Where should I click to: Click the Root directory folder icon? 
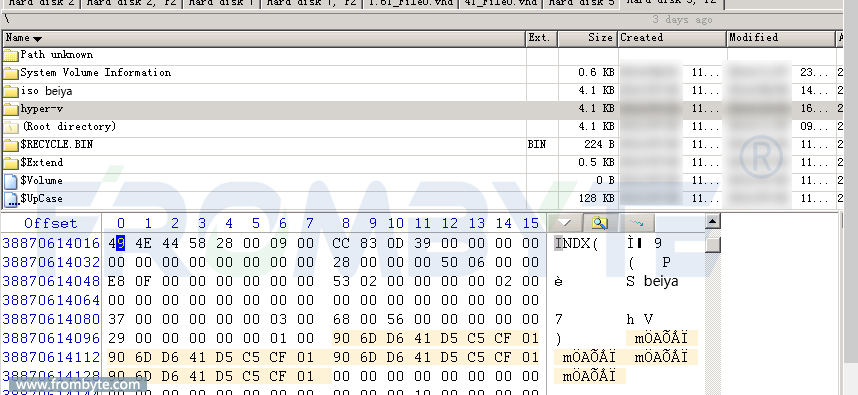click(x=11, y=127)
